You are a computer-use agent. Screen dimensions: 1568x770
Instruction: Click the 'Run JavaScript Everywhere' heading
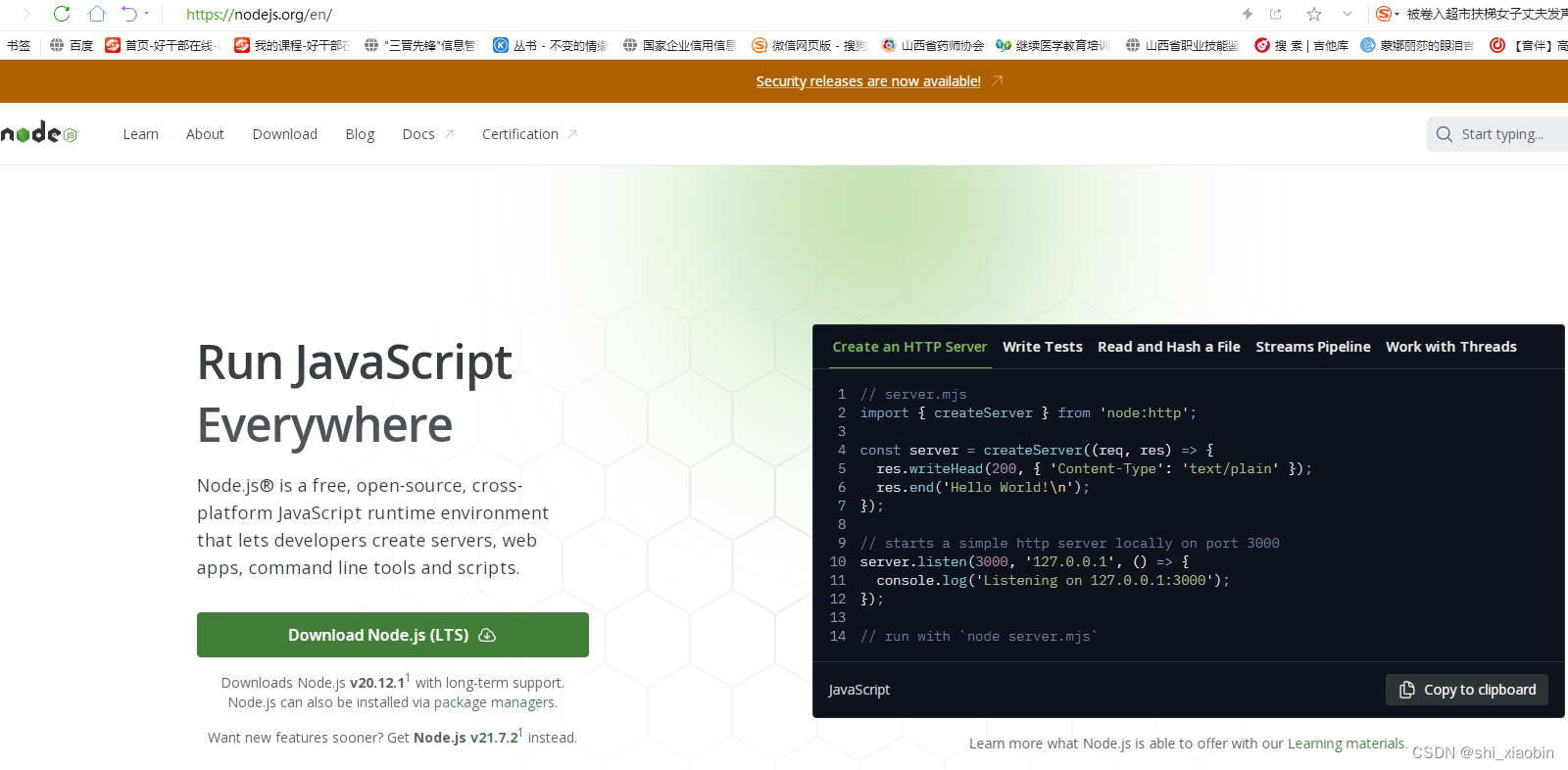coord(355,394)
